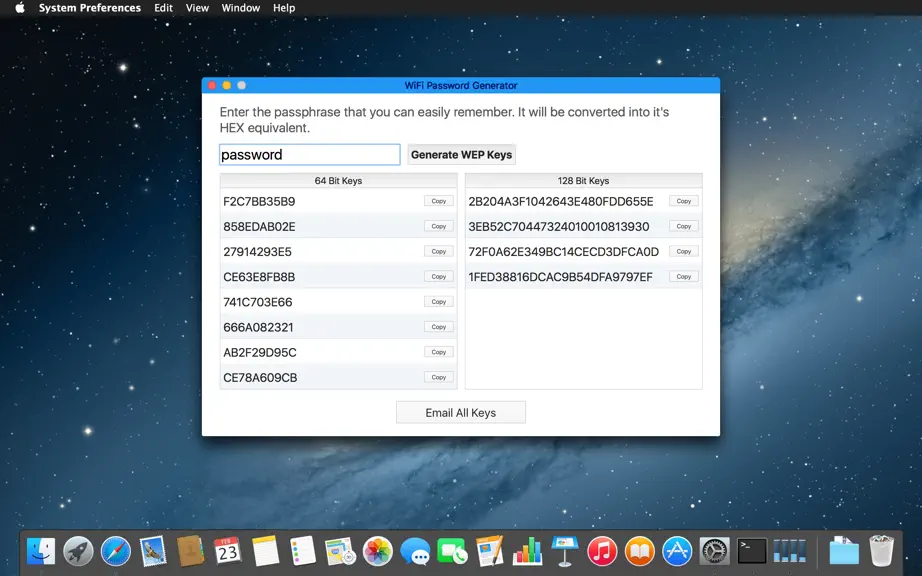Open the App Store dock icon
Viewport: 922px width, 576px height.
[677, 551]
